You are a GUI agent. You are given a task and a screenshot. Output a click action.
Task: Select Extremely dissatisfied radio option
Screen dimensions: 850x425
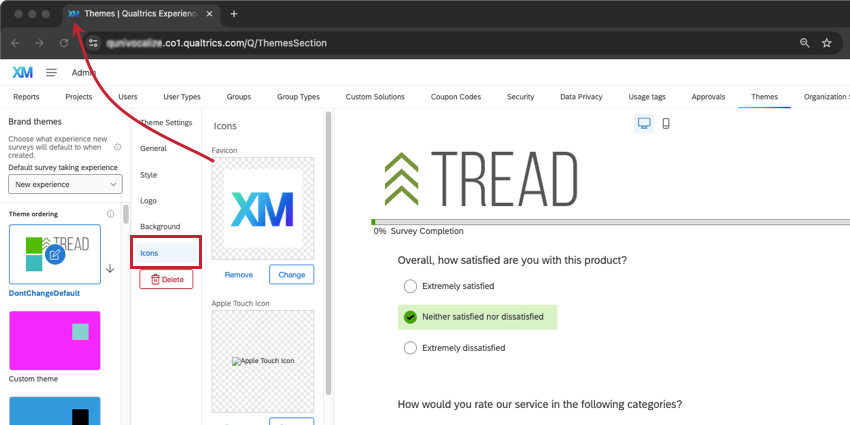click(410, 347)
